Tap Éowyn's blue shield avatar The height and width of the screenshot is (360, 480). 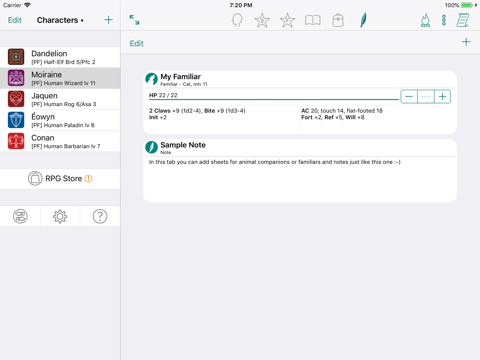coord(16,120)
